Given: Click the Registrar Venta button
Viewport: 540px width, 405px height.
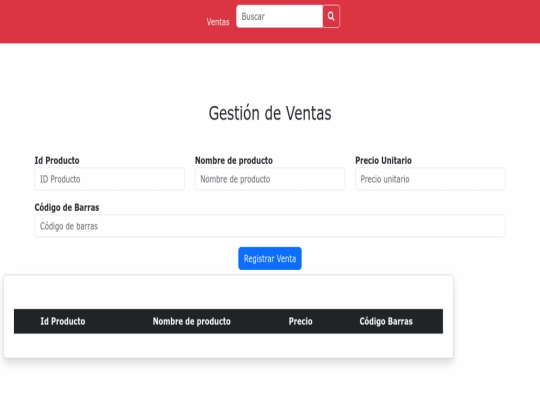Looking at the screenshot, I should [270, 258].
